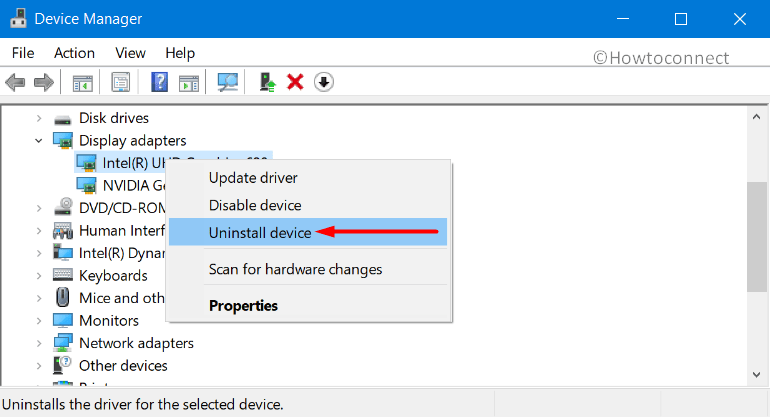Screen dimensions: 770x417
Task: Click the vertical scrollbar up arrow
Action: pyautogui.click(x=756, y=117)
